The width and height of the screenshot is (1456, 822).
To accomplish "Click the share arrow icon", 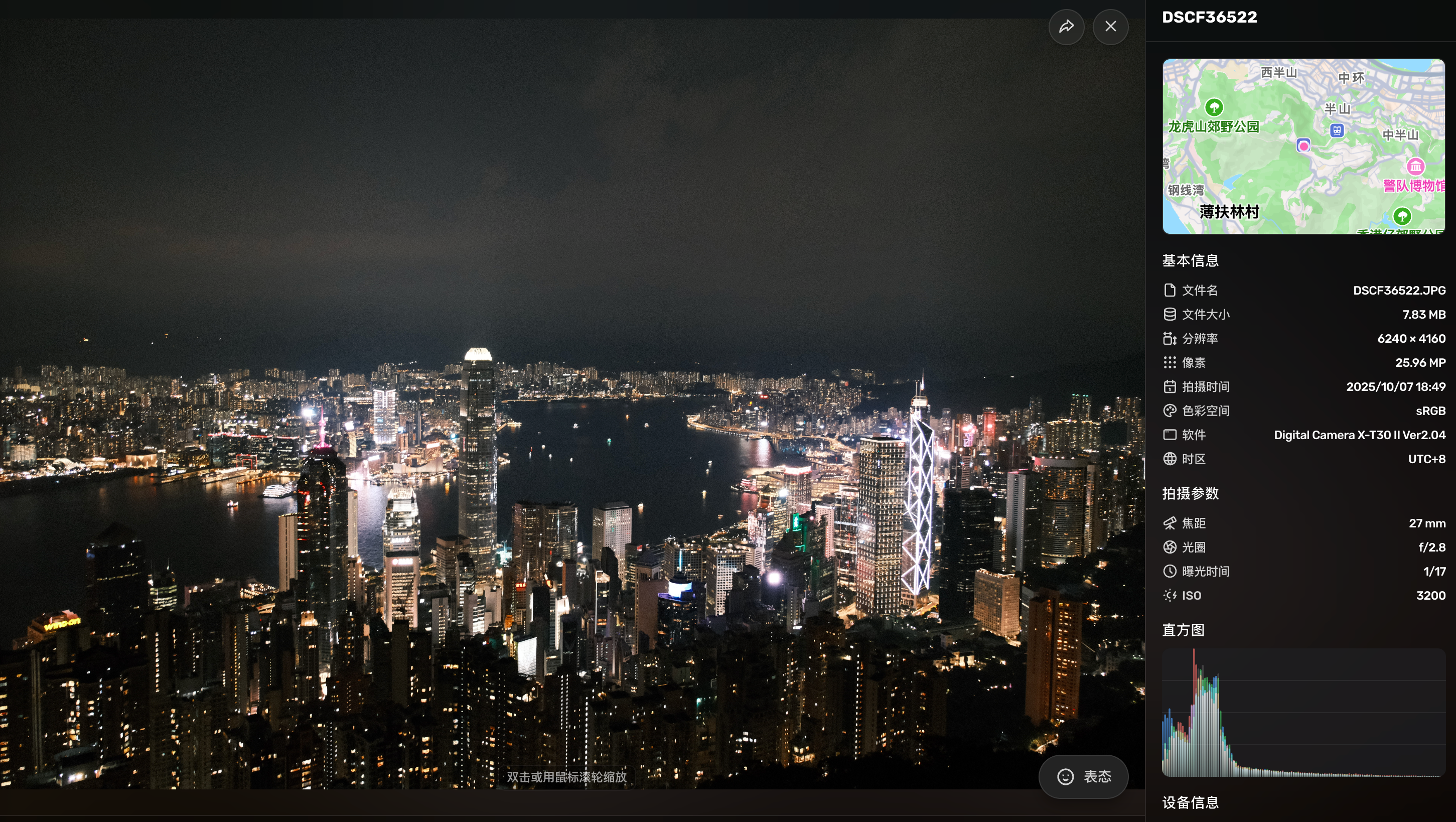I will 1066,27.
